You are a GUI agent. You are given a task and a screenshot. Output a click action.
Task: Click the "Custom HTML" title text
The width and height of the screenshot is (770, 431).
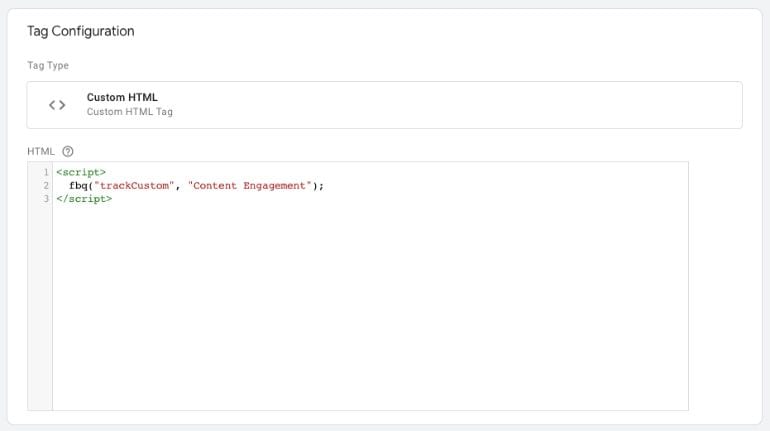[x=122, y=97]
